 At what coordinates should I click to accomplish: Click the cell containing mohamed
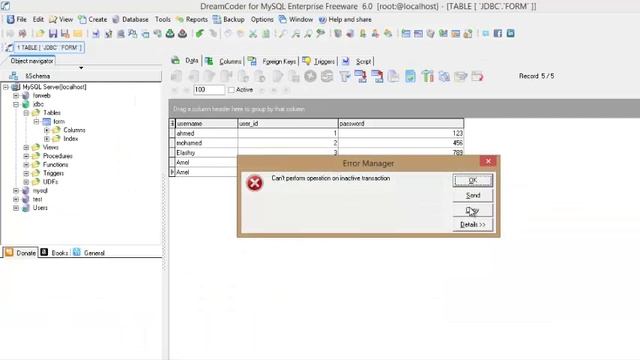tap(206, 143)
